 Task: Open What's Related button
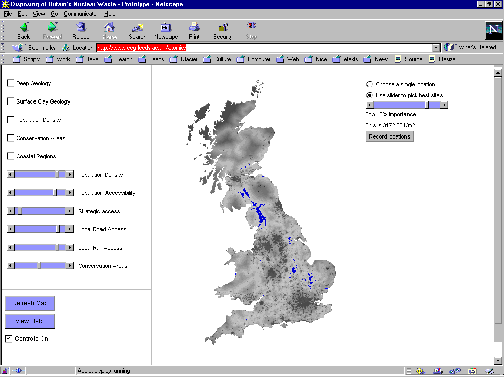(470, 47)
